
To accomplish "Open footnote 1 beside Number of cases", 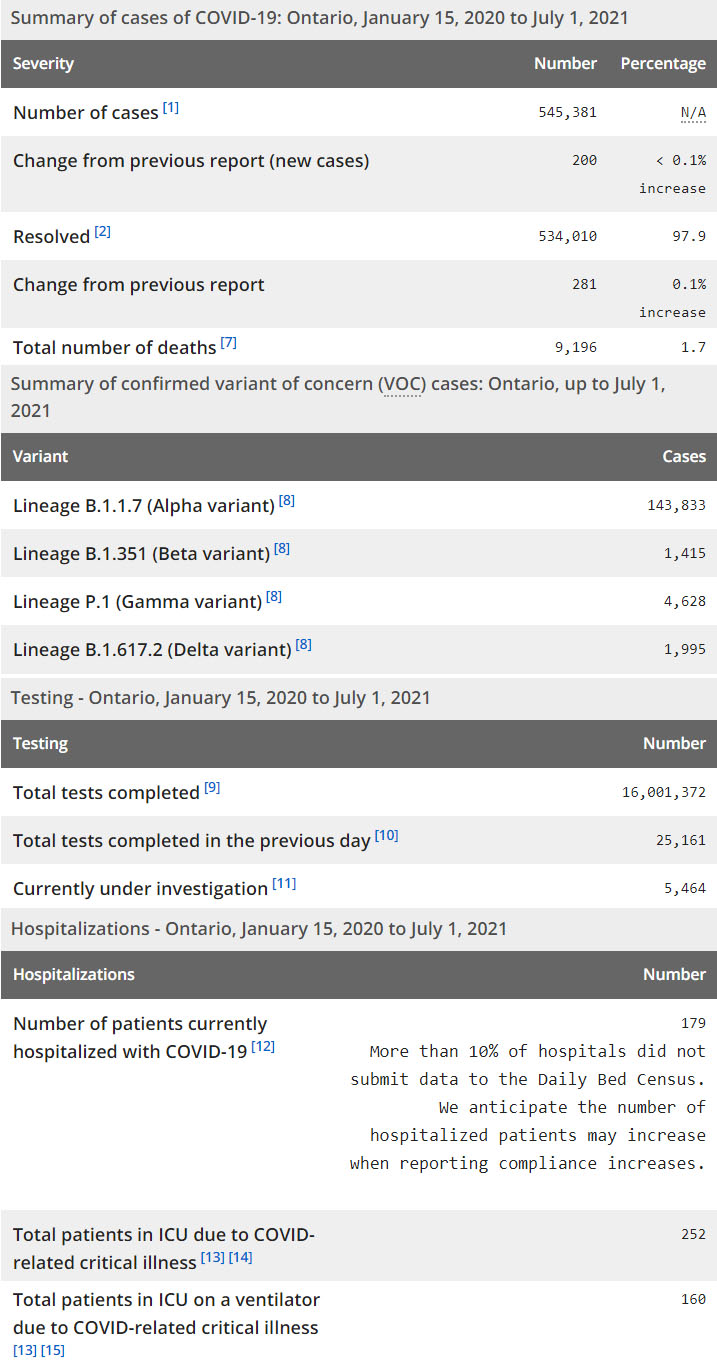I will (171, 108).
